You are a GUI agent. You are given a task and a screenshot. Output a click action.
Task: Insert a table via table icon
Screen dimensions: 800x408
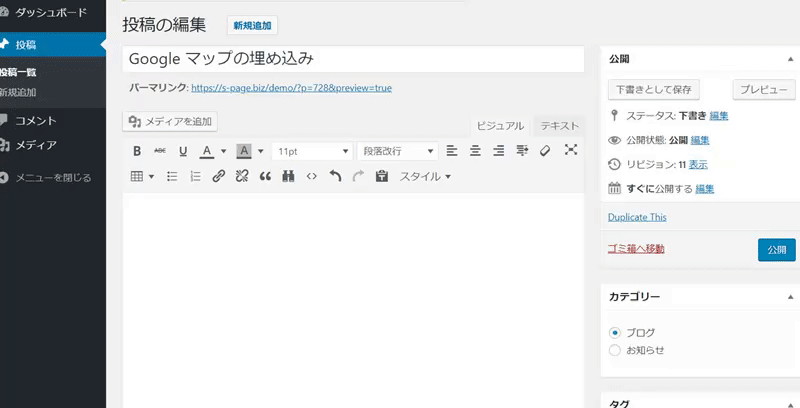pos(137,176)
